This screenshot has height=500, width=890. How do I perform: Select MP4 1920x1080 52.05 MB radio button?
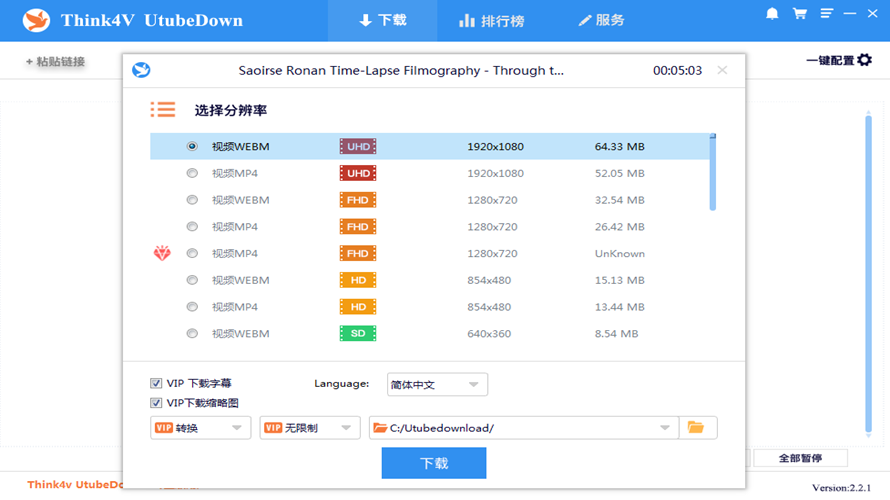pyautogui.click(x=192, y=173)
